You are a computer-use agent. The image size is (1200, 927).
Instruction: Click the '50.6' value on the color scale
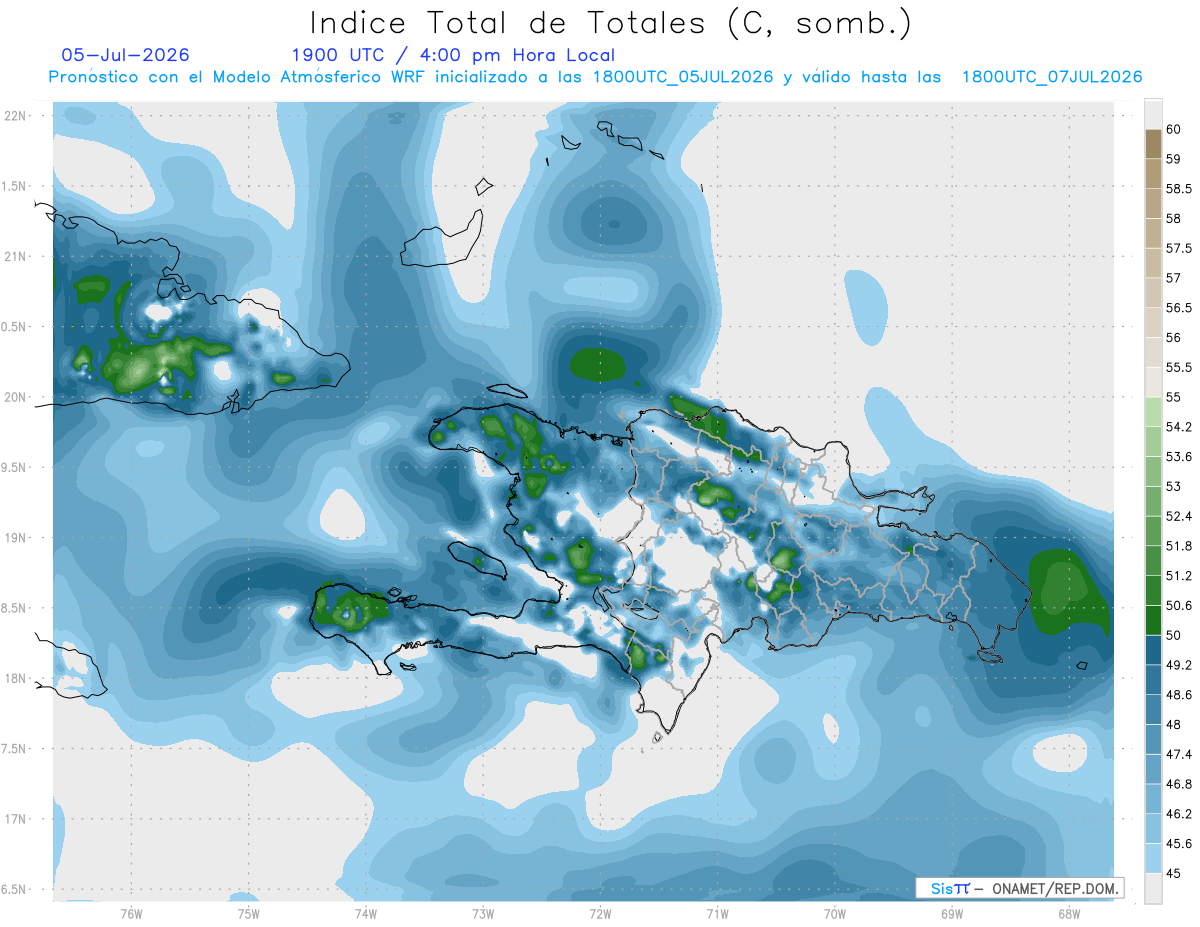click(1178, 606)
